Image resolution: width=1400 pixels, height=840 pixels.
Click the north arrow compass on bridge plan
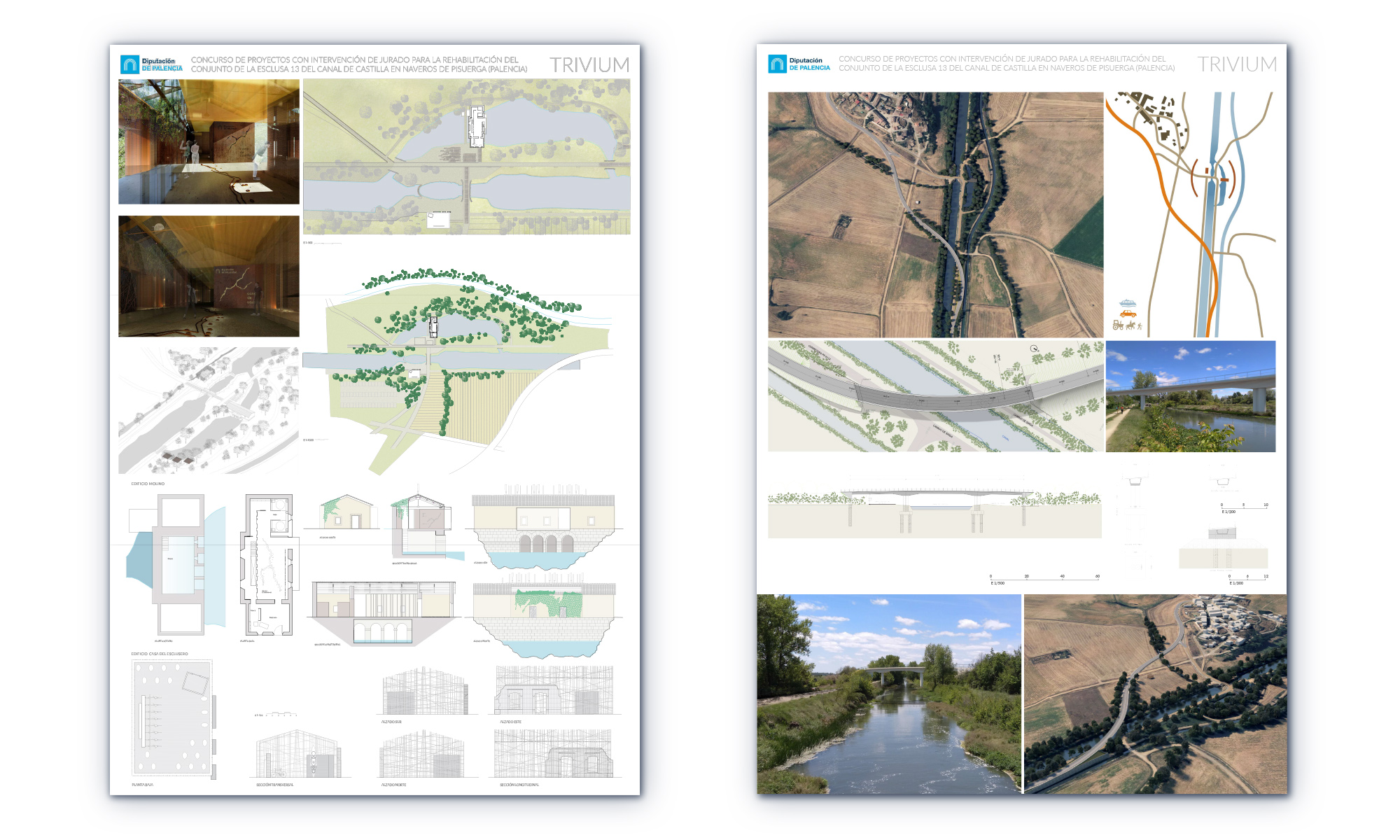(1034, 349)
